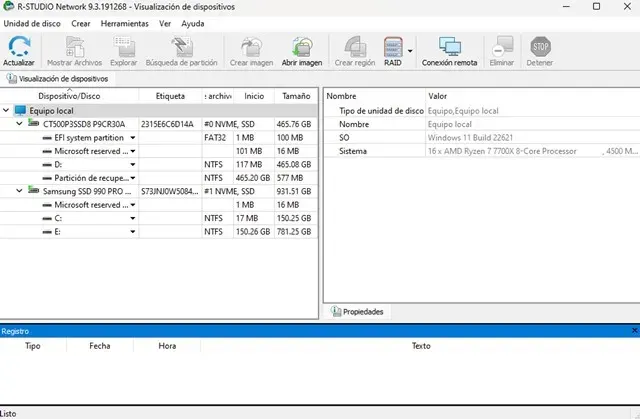Collapse the CT500P3SSD8 P9CR30A drive node
Viewport: 640px width, 419px height.
19,123
